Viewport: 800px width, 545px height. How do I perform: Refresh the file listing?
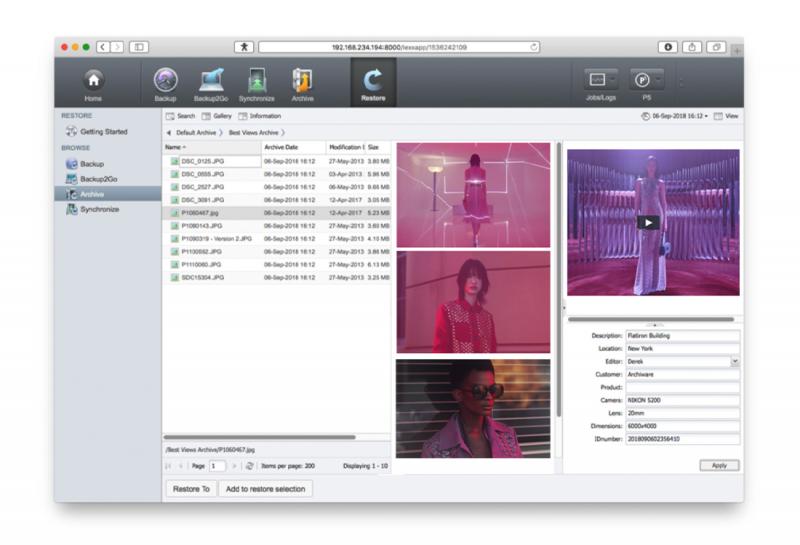coord(249,466)
